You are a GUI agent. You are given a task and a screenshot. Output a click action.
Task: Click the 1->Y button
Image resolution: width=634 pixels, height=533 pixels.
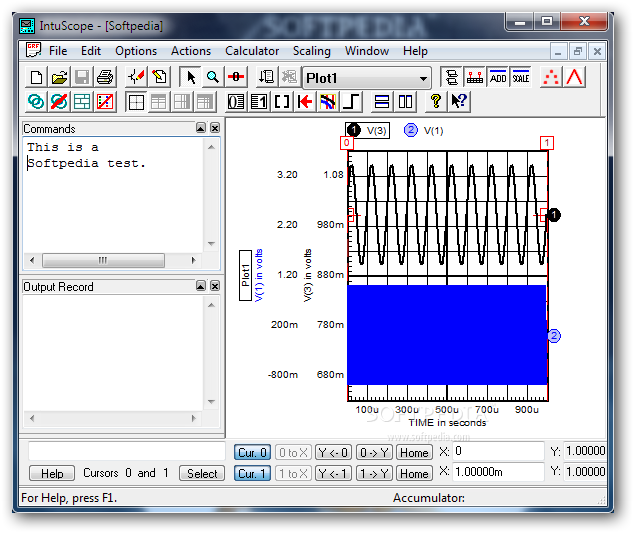[x=374, y=473]
